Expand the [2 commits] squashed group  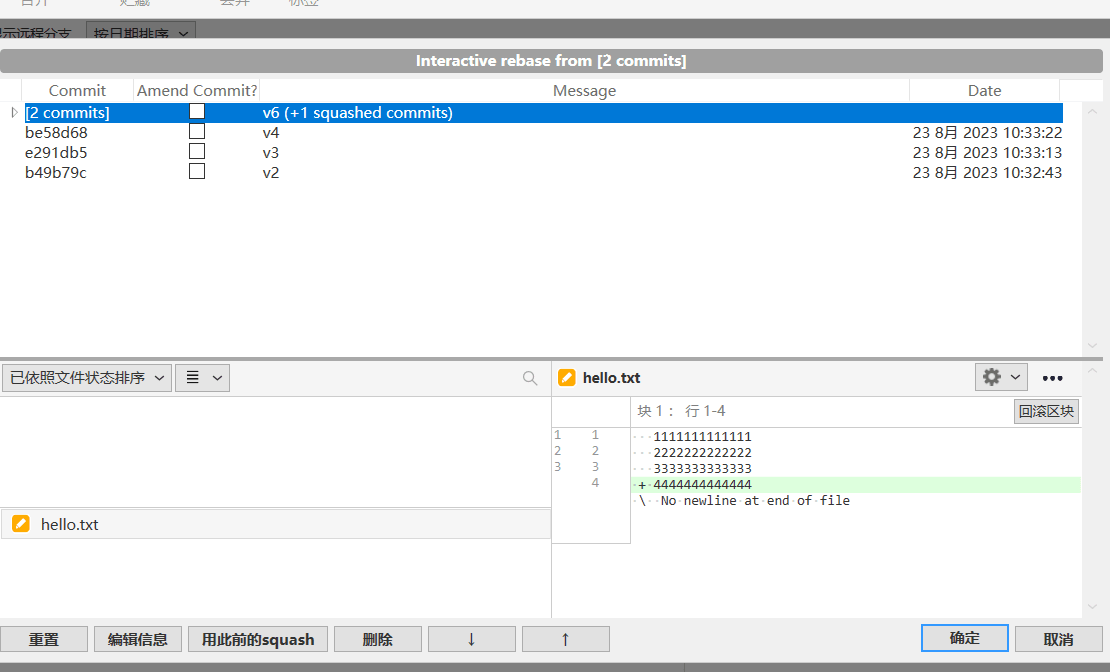(14, 113)
